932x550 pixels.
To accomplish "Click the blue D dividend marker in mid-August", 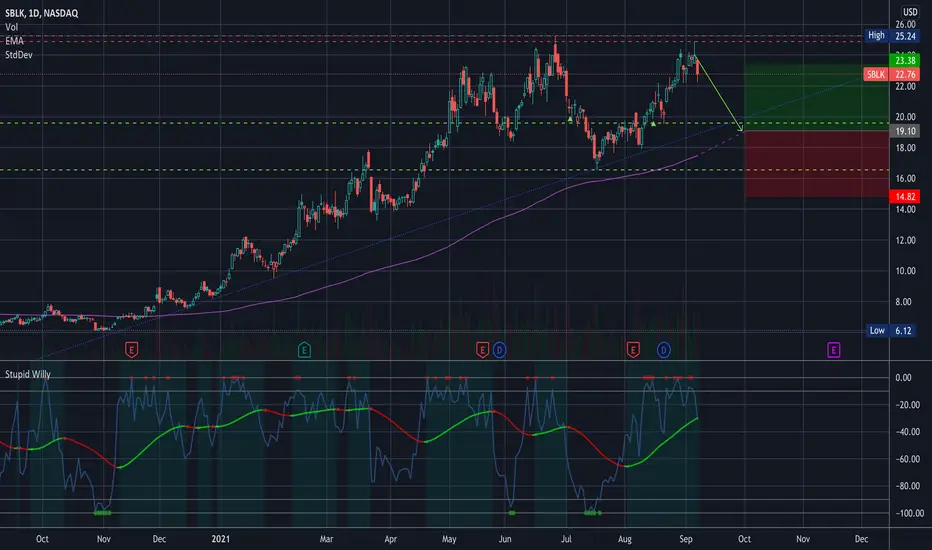I will pos(663,350).
